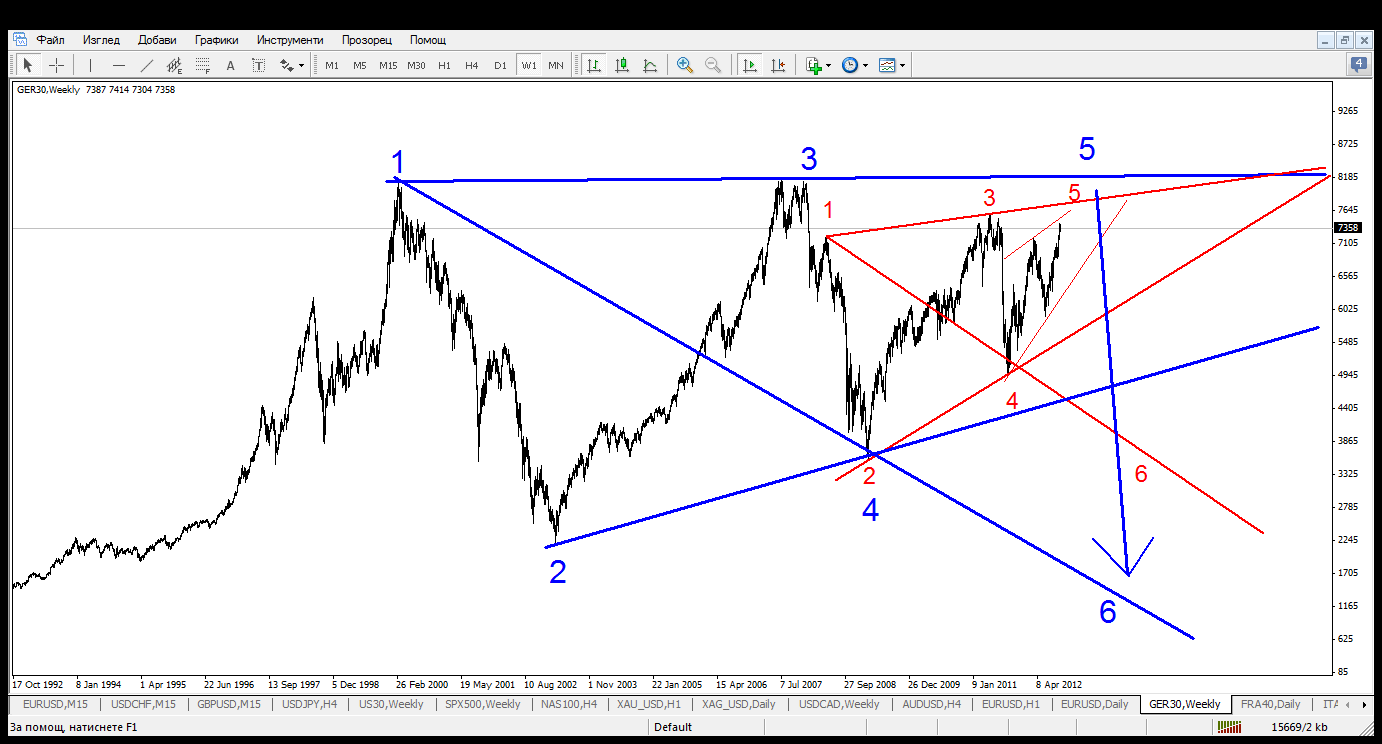The width and height of the screenshot is (1382, 744).
Task: Open the chart templates menu
Action: point(887,65)
